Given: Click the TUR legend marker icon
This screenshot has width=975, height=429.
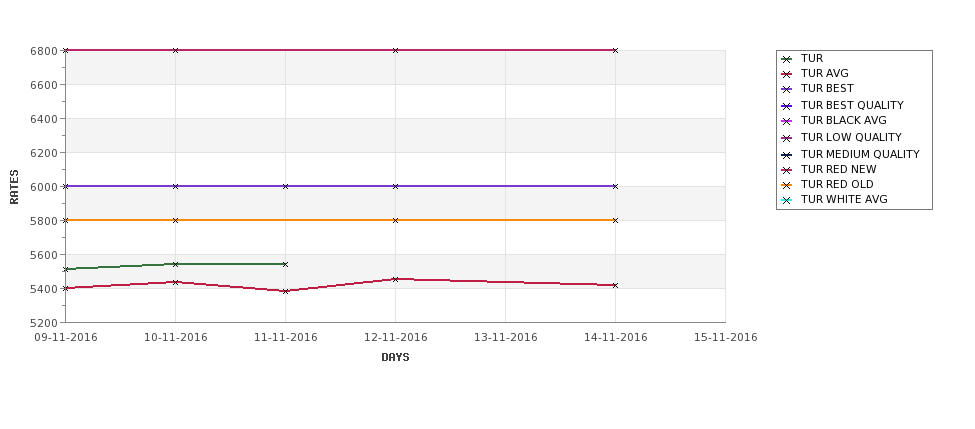Looking at the screenshot, I should 787,59.
